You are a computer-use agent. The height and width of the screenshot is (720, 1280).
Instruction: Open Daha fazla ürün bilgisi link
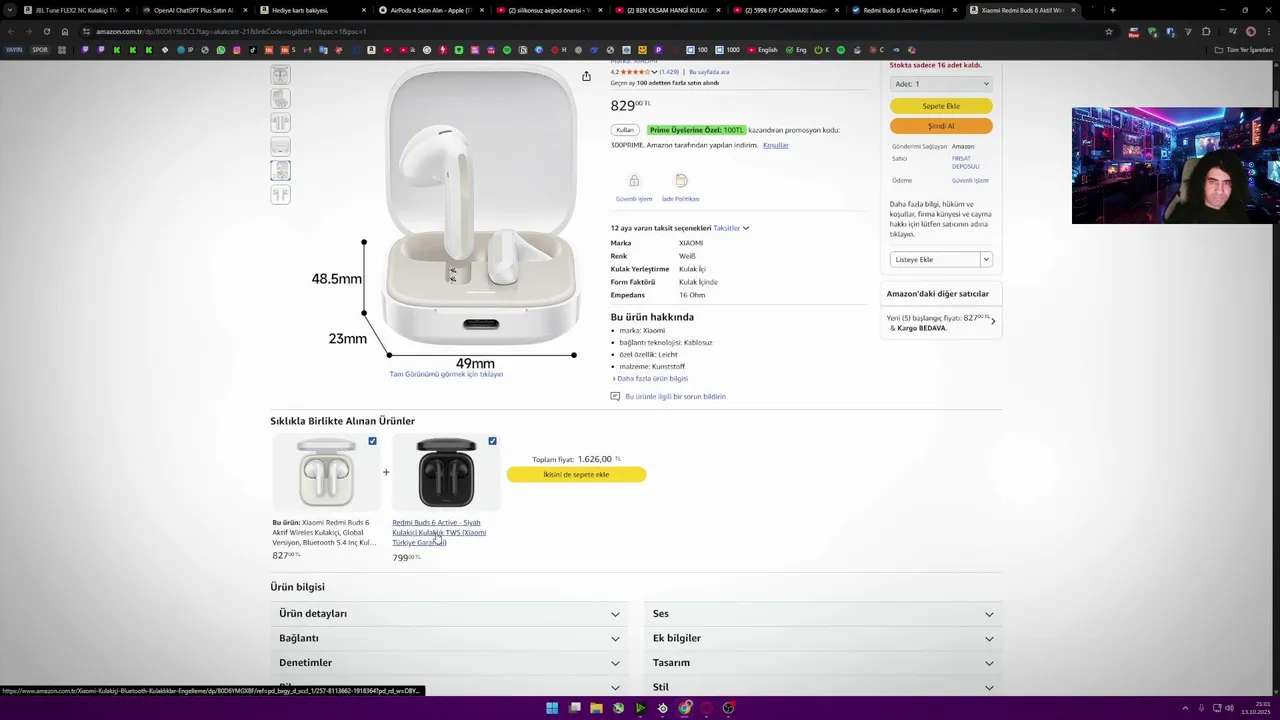652,379
